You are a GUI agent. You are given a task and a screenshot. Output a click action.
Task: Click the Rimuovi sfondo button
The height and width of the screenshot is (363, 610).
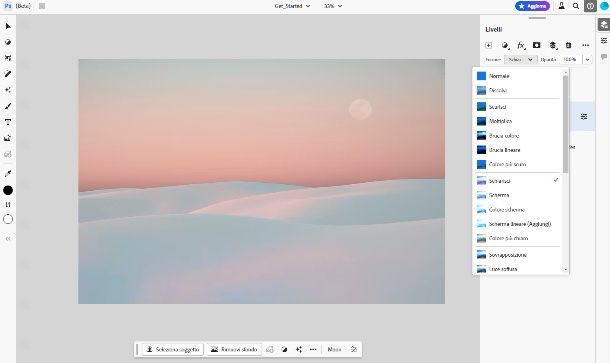click(234, 349)
